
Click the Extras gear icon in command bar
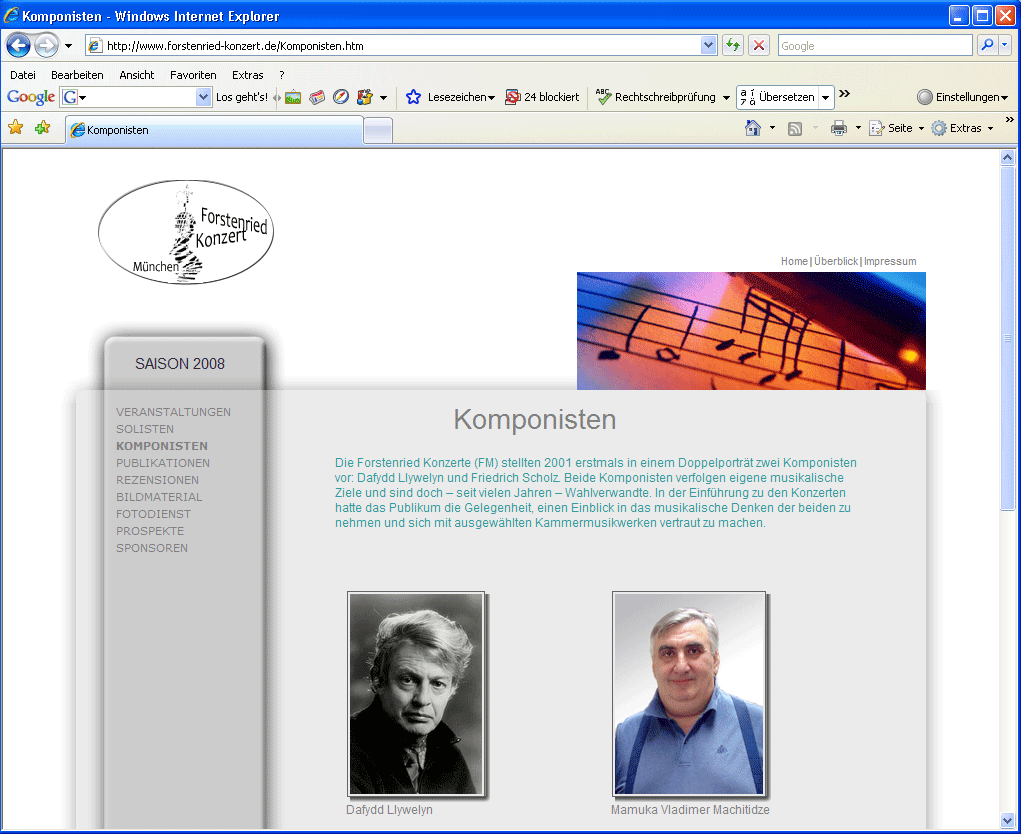click(939, 128)
